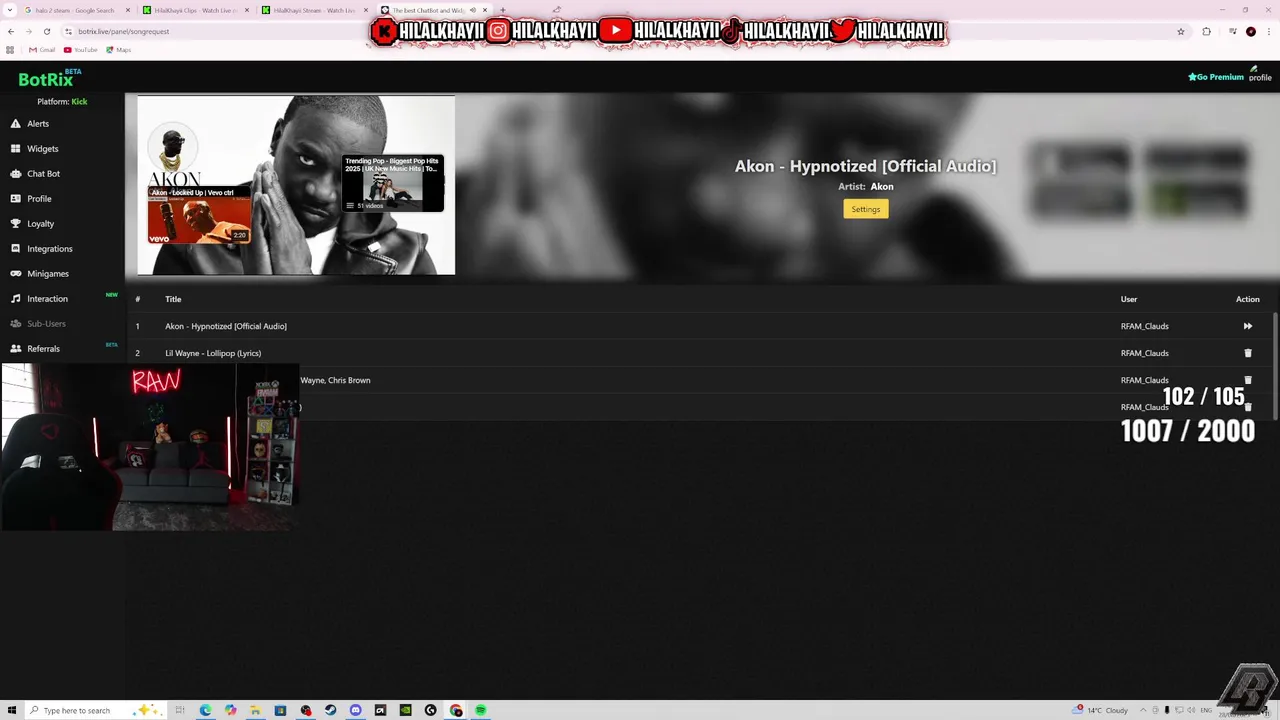The image size is (1280, 720).
Task: Click Go Premium link
Action: pyautogui.click(x=1216, y=77)
